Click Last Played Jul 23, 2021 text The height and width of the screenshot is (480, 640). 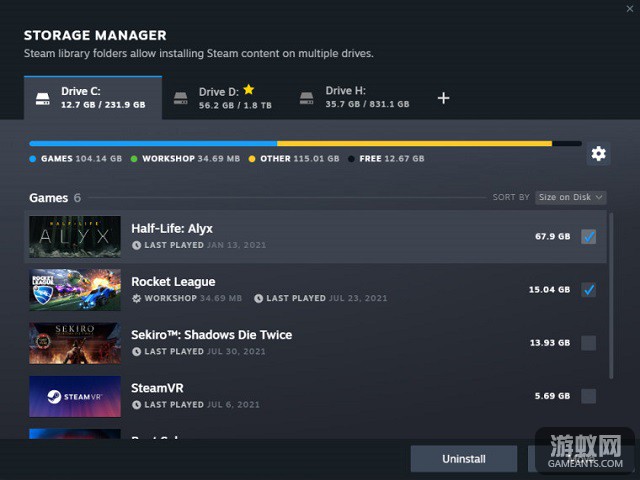[327, 298]
